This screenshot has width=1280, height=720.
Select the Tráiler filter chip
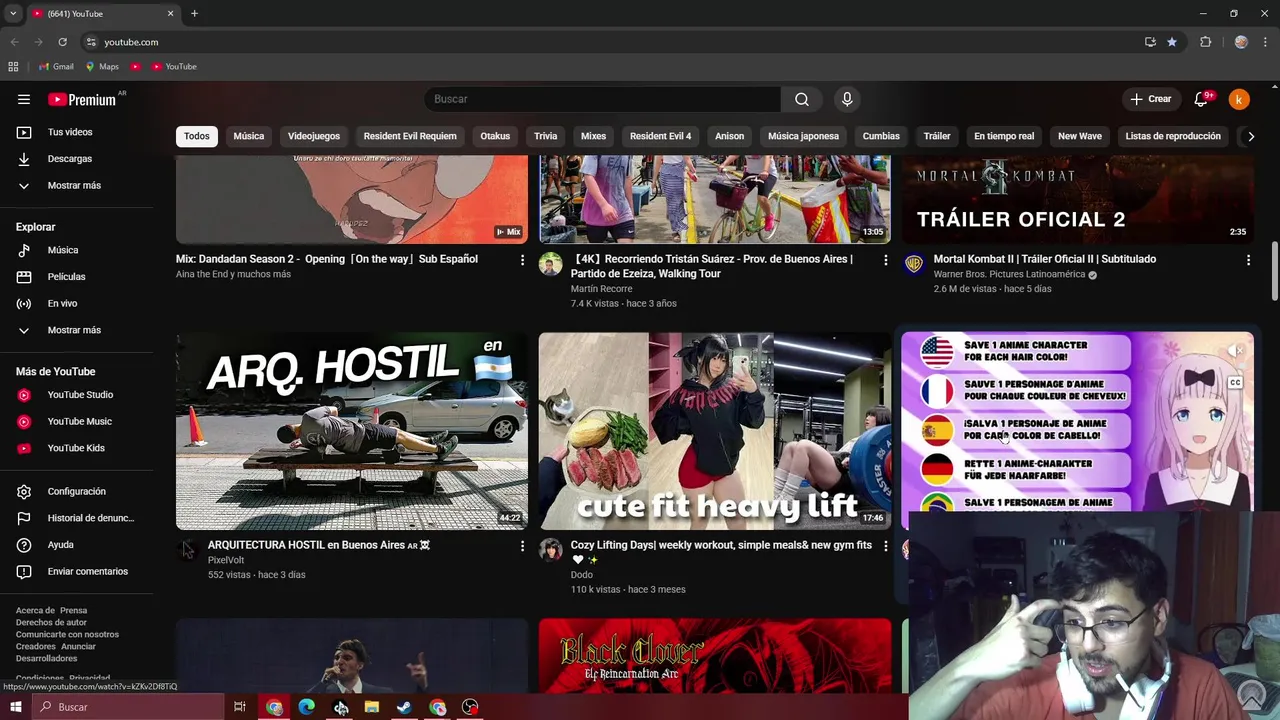[x=937, y=136]
